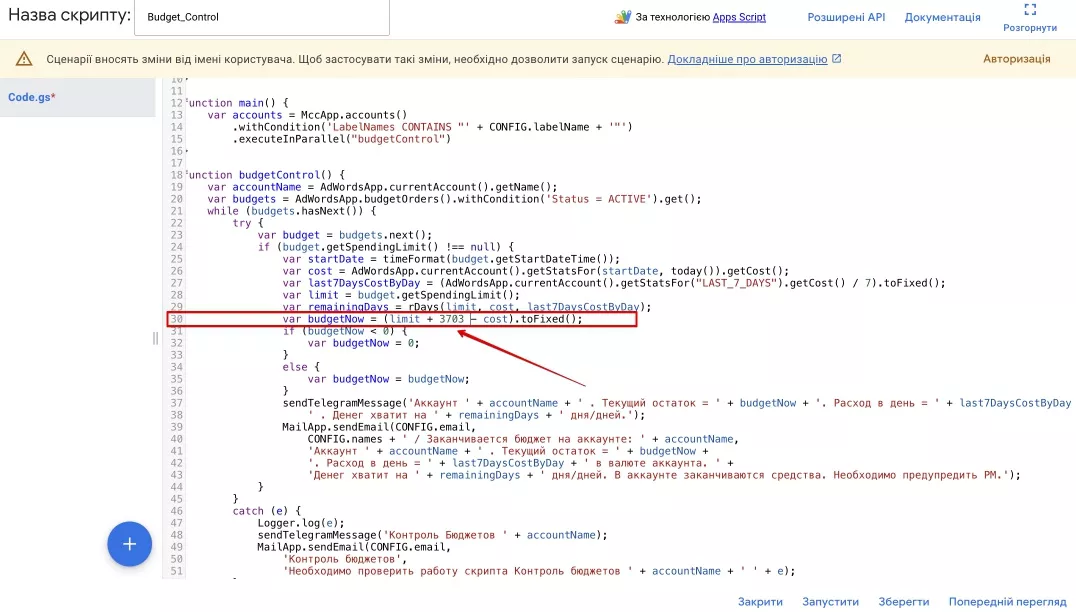This screenshot has width=1076, height=612.
Task: Click the panel divider drag handle
Action: [x=155, y=338]
